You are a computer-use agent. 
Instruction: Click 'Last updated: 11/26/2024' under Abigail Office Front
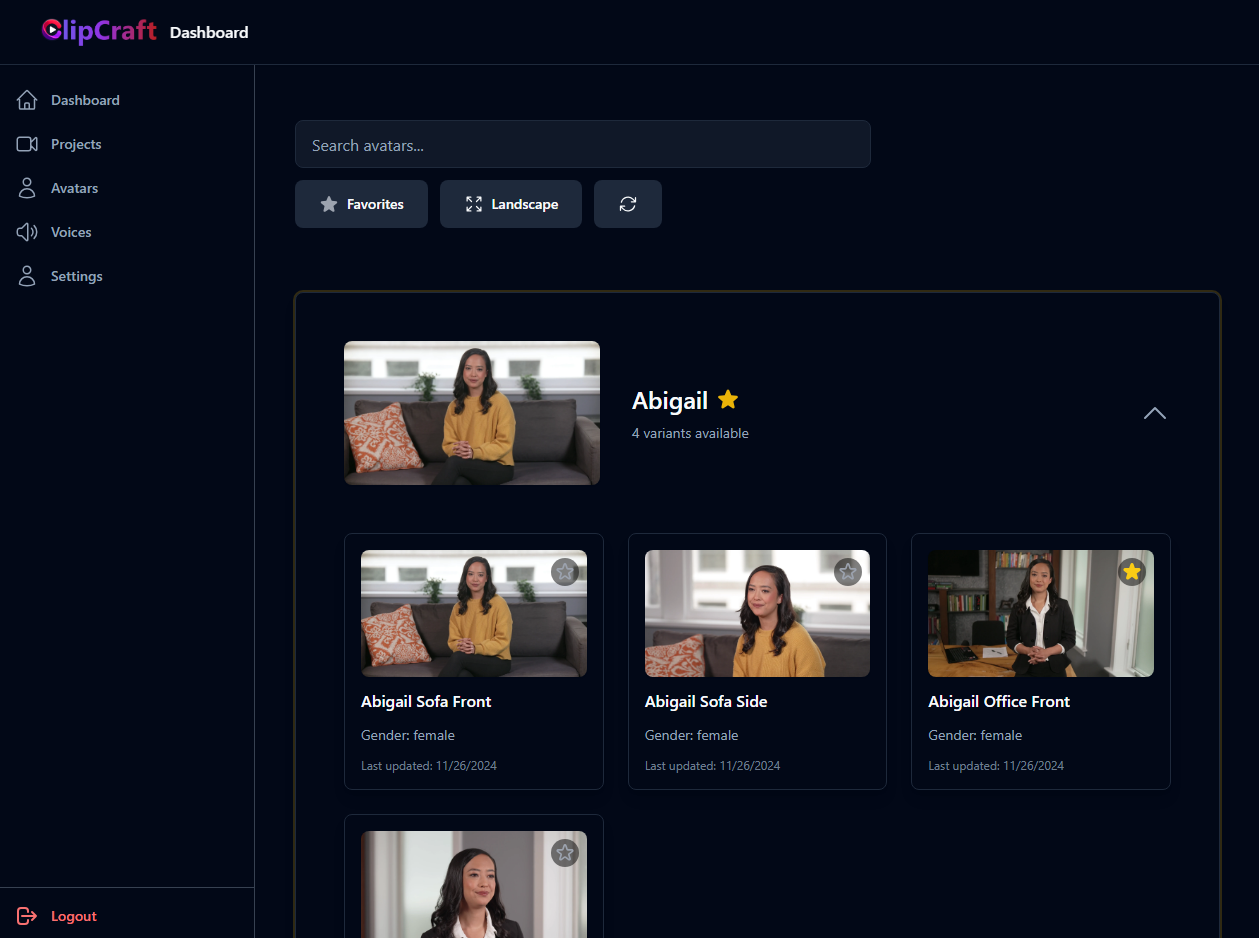click(x=996, y=766)
